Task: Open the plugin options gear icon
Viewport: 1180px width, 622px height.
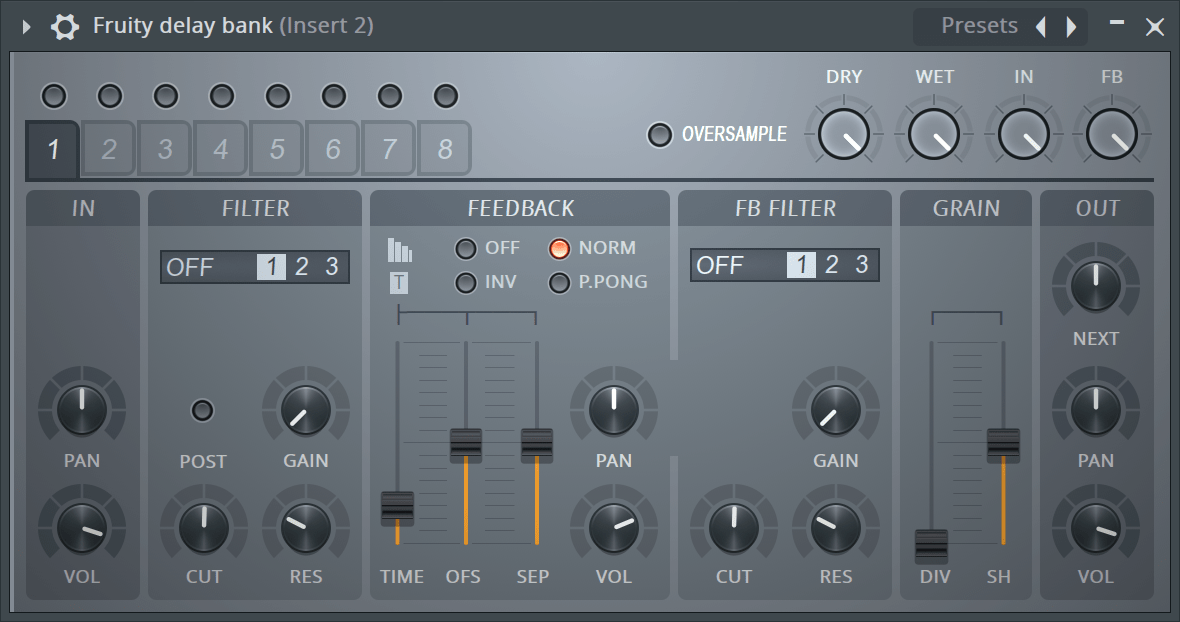Action: tap(65, 26)
